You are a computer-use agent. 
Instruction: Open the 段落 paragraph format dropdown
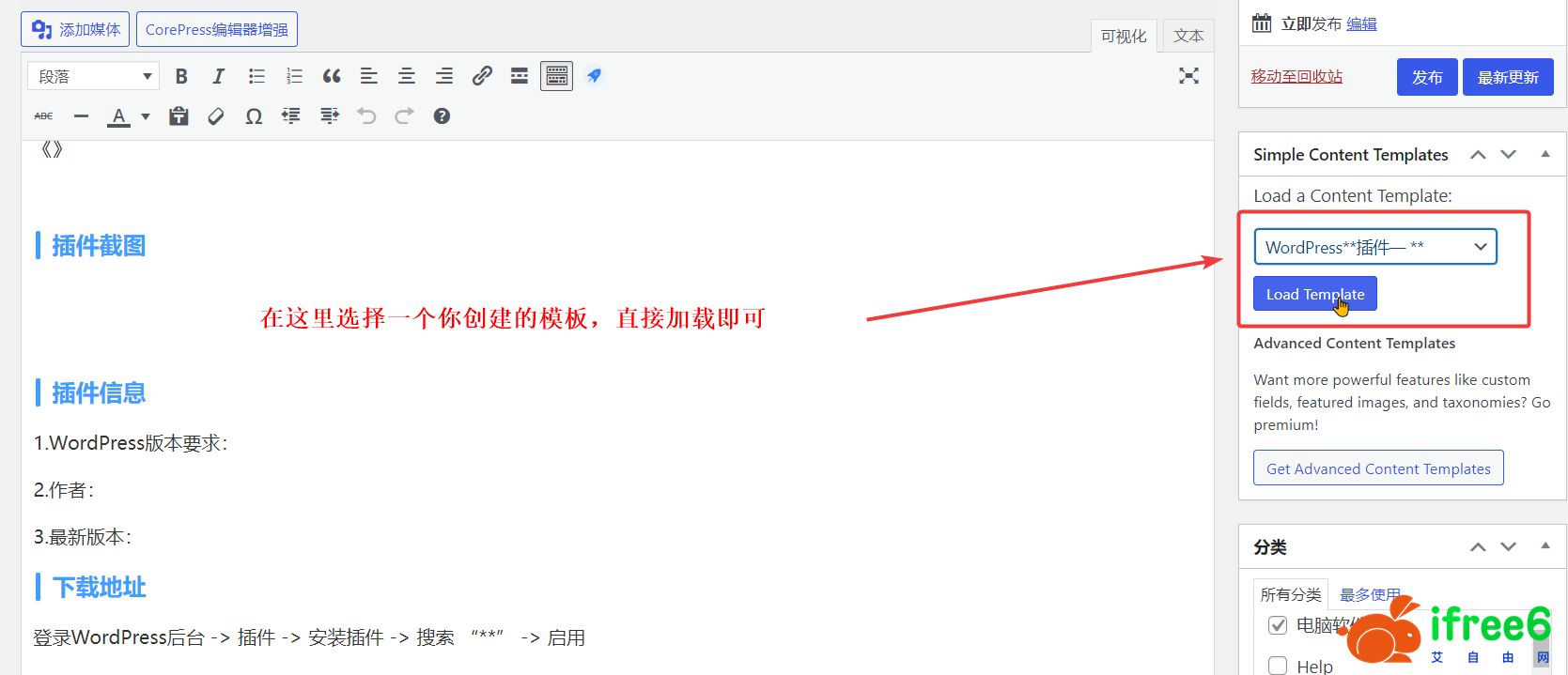(x=93, y=76)
